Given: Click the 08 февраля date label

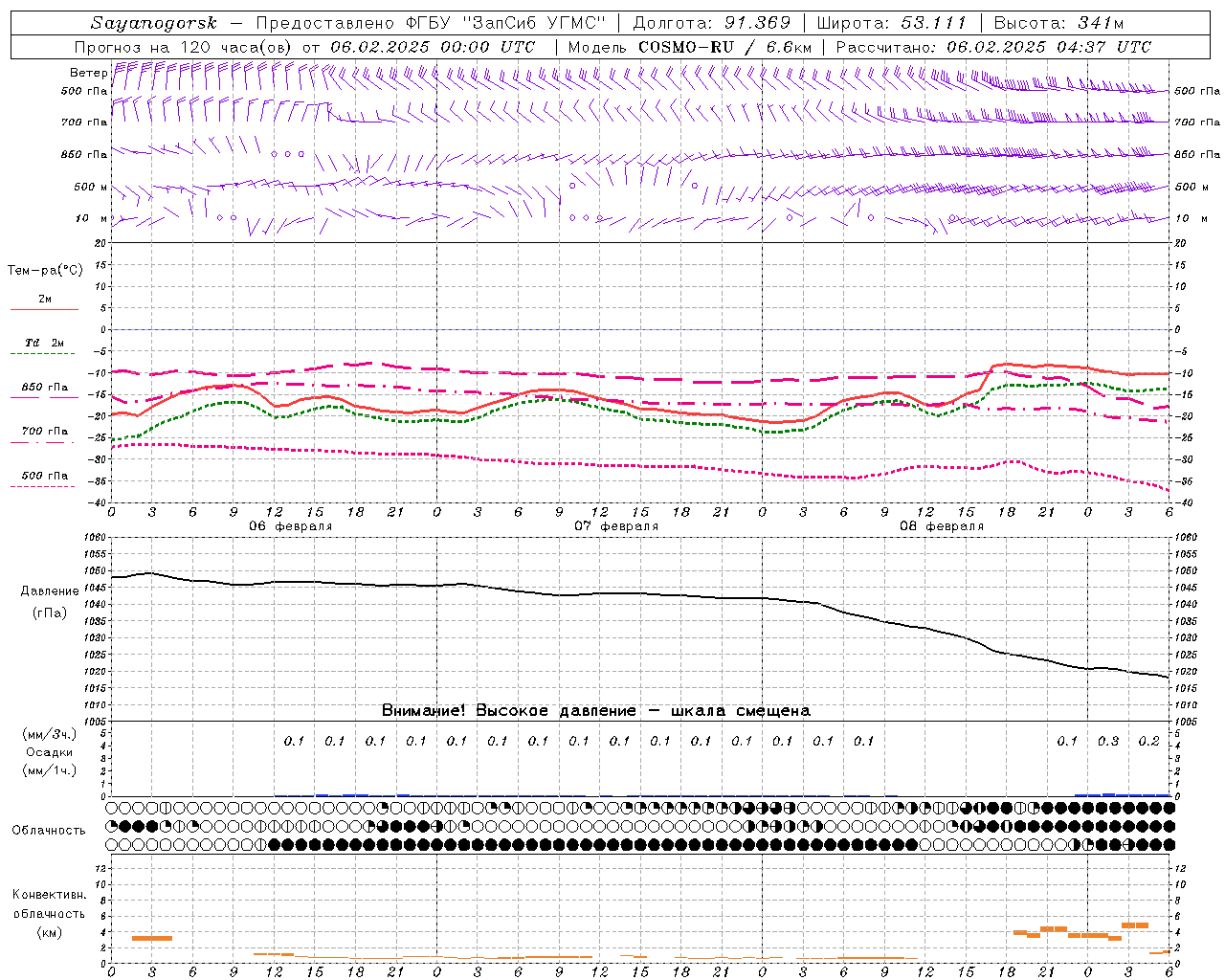Looking at the screenshot, I should point(942,526).
